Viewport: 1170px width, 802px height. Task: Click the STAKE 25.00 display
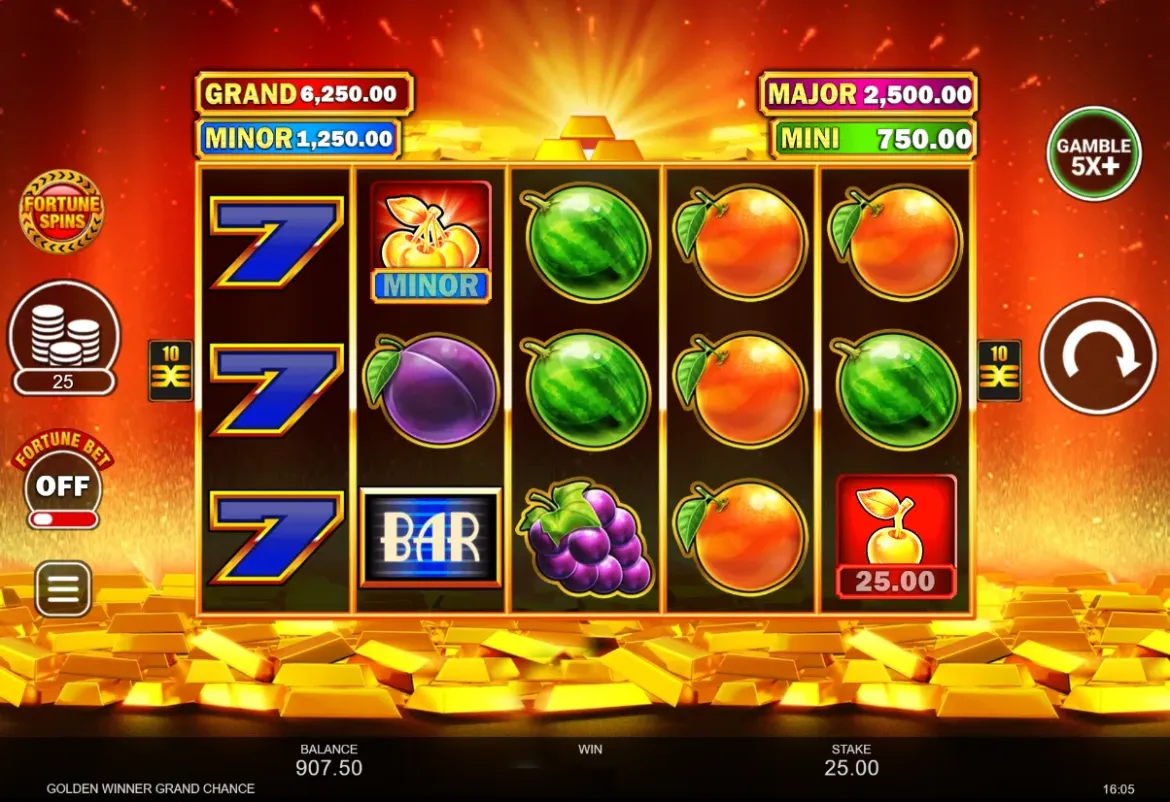[x=851, y=760]
